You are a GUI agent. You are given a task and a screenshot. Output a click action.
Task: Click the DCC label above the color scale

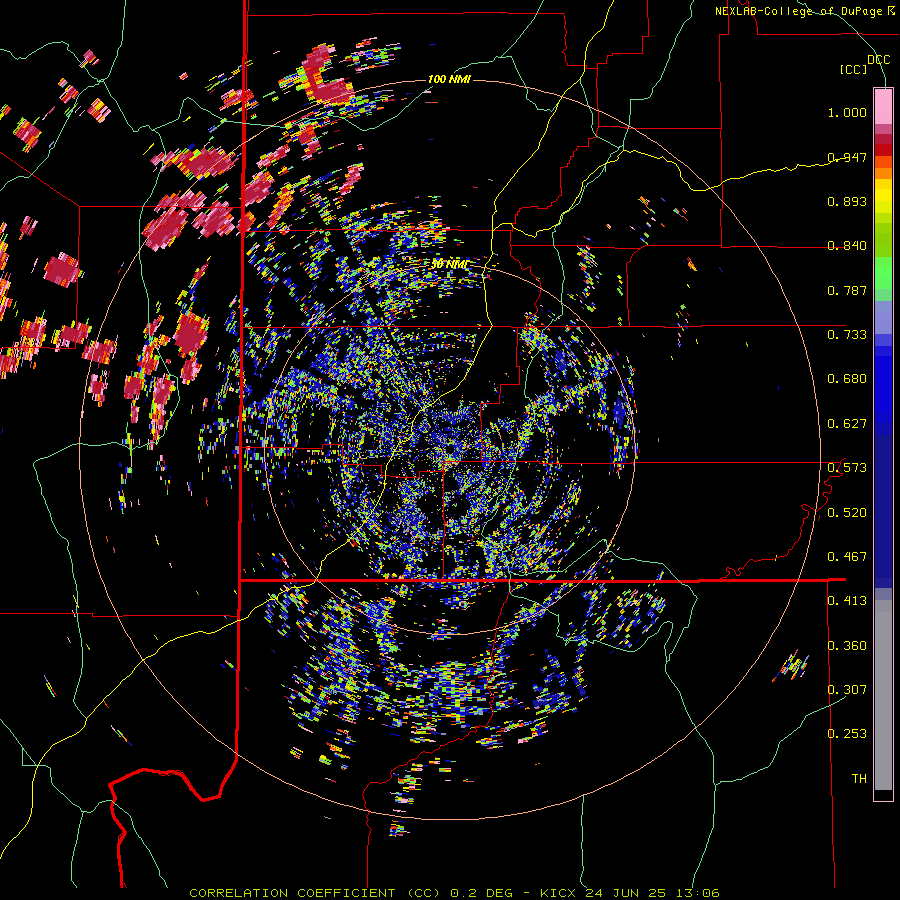878,60
